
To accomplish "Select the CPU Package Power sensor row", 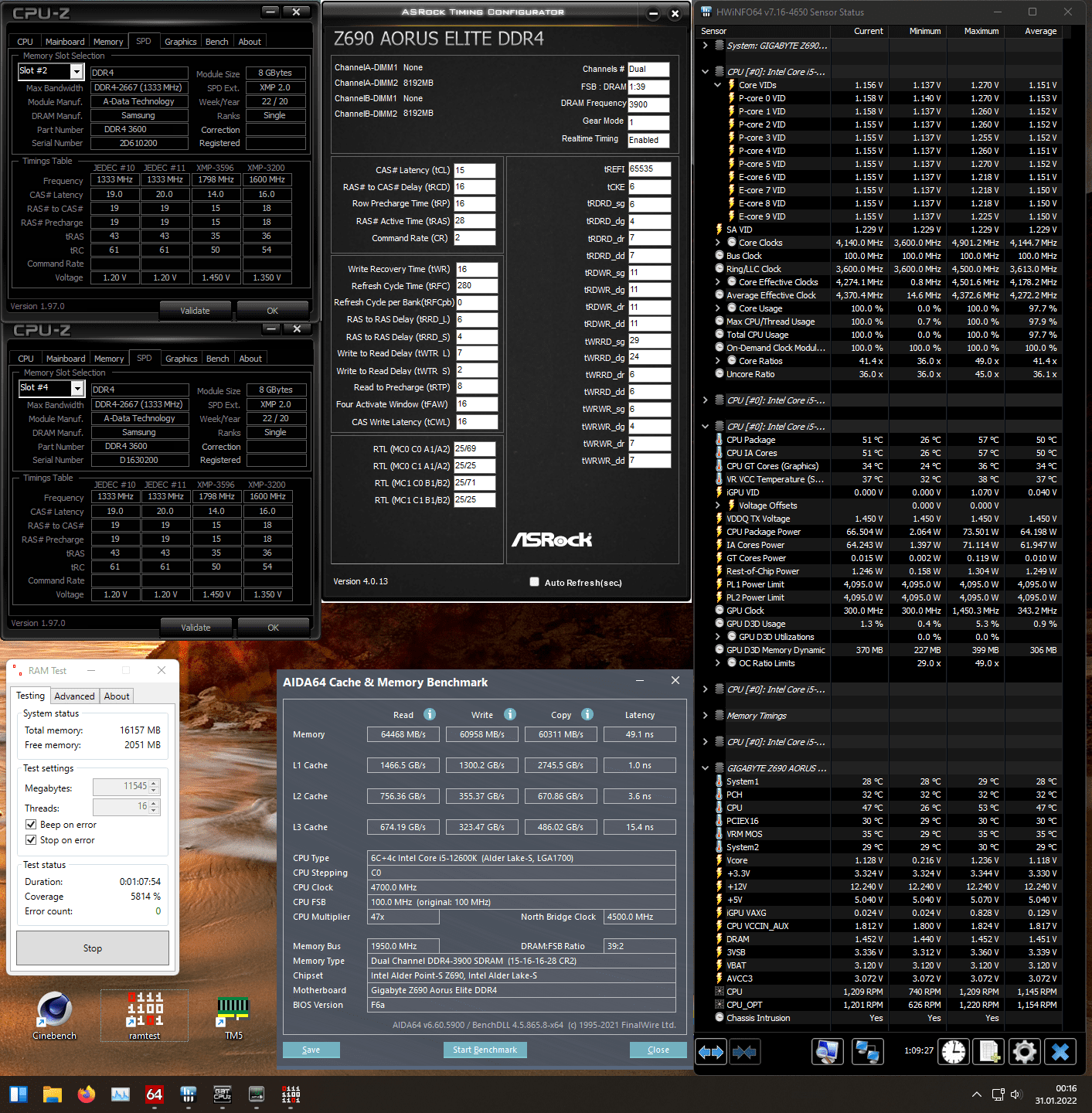I will [887, 532].
